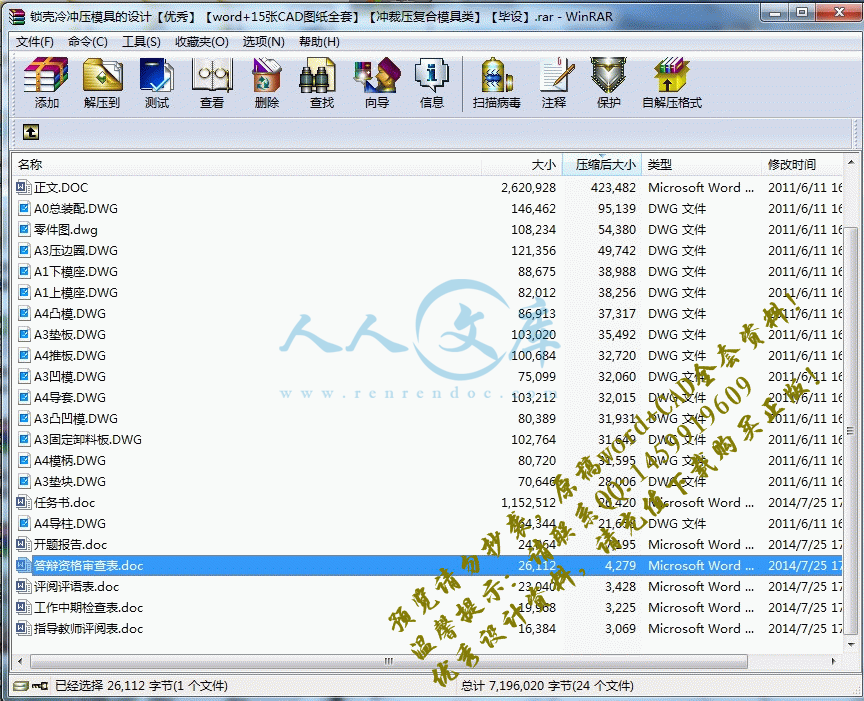
Task: Click DWG icon of 零件图.dwg
Action: pos(24,229)
